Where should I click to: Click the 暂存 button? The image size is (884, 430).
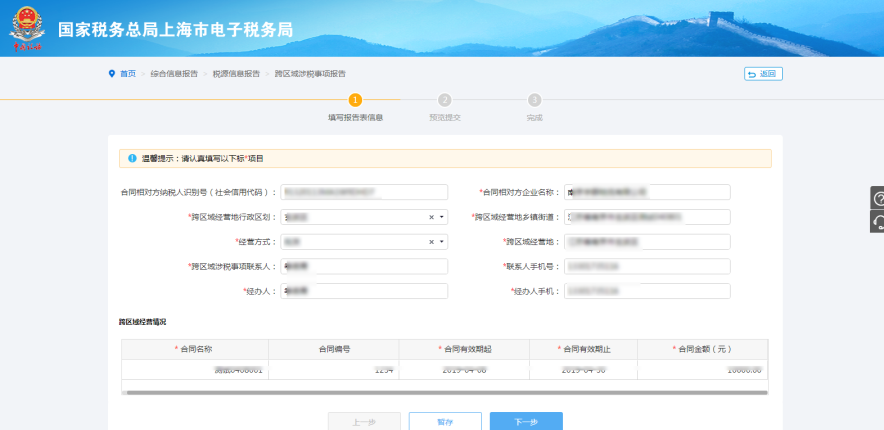point(445,422)
